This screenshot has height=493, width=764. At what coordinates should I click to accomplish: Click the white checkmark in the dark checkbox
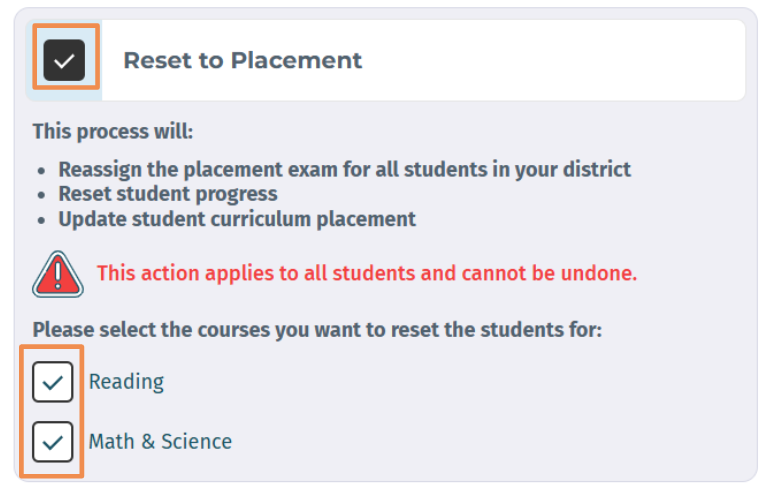(x=64, y=61)
